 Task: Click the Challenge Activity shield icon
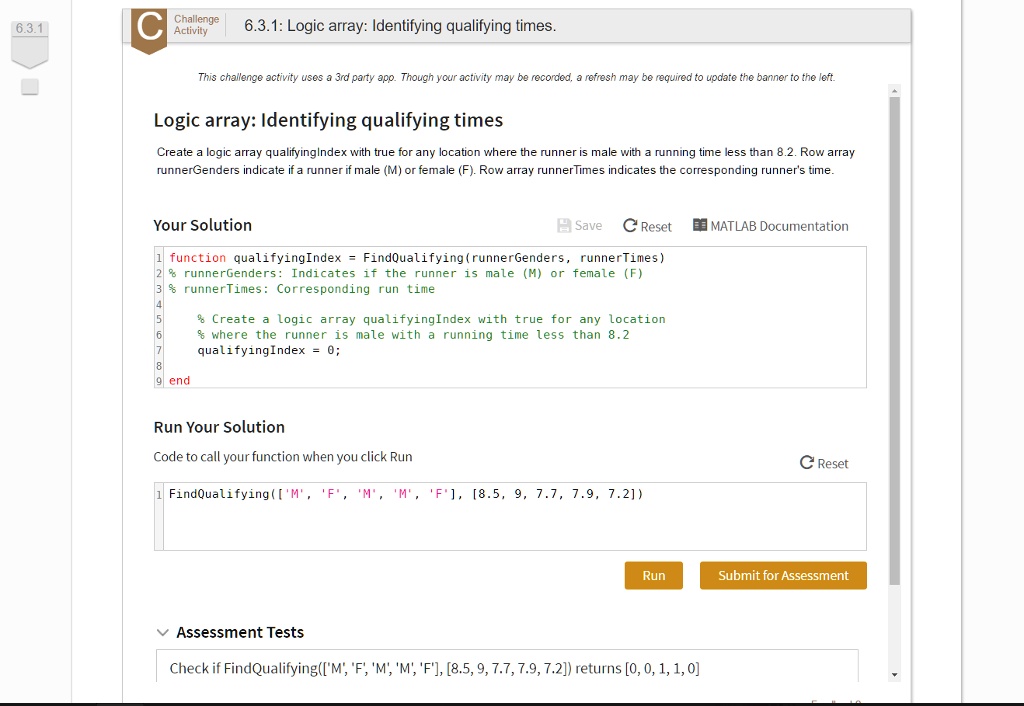(x=148, y=26)
